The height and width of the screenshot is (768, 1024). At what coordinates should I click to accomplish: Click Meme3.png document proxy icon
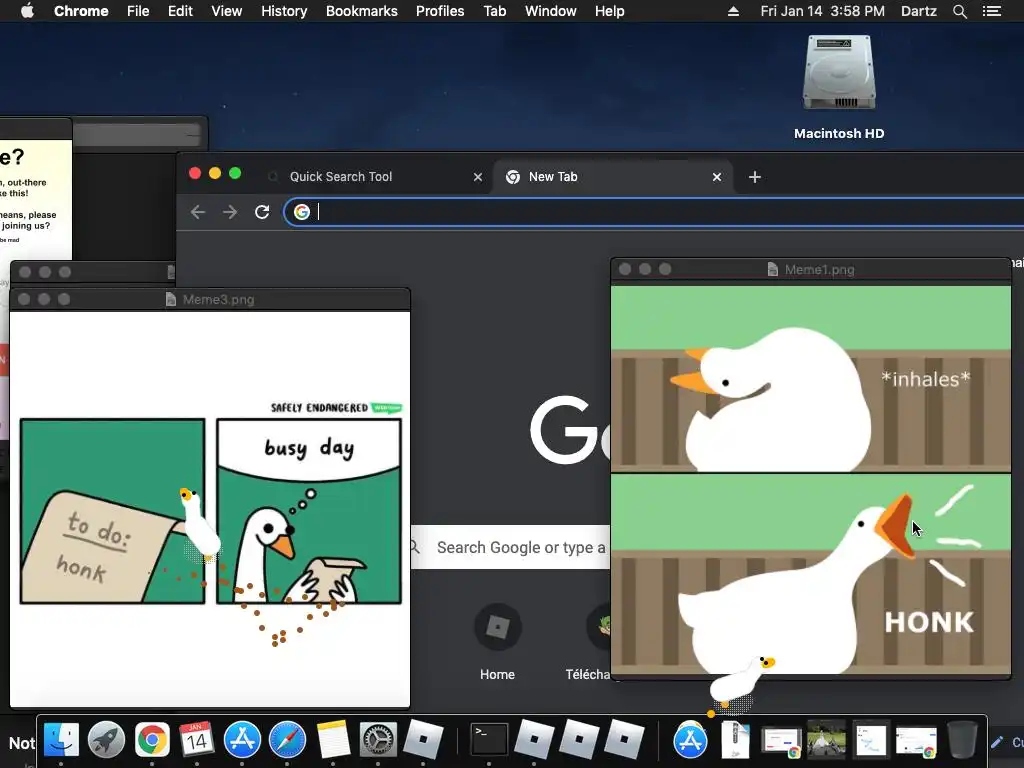[x=171, y=300]
